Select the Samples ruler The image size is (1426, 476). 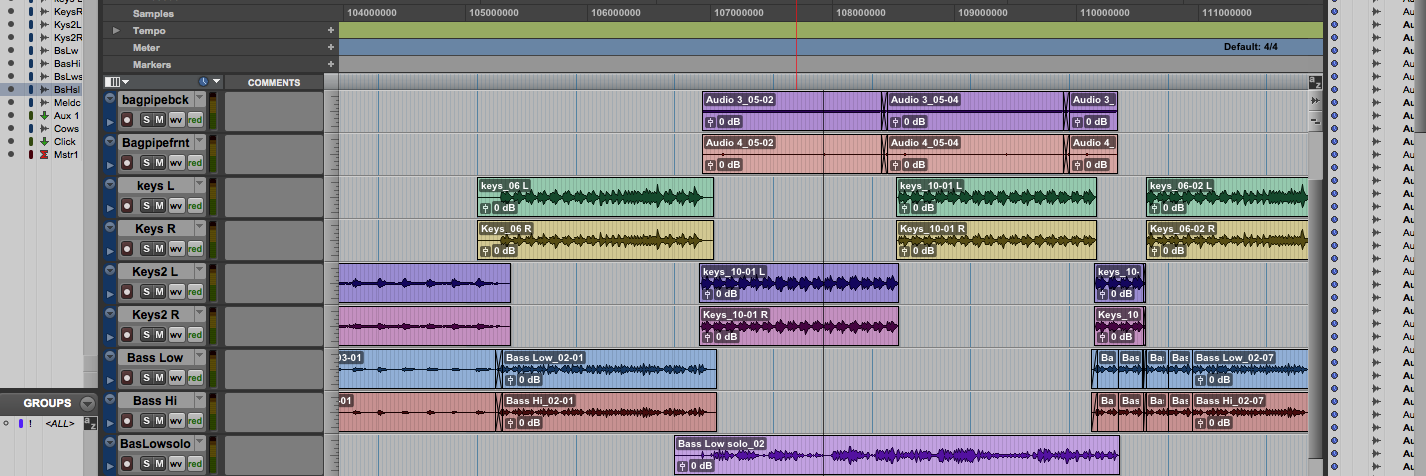[152, 14]
